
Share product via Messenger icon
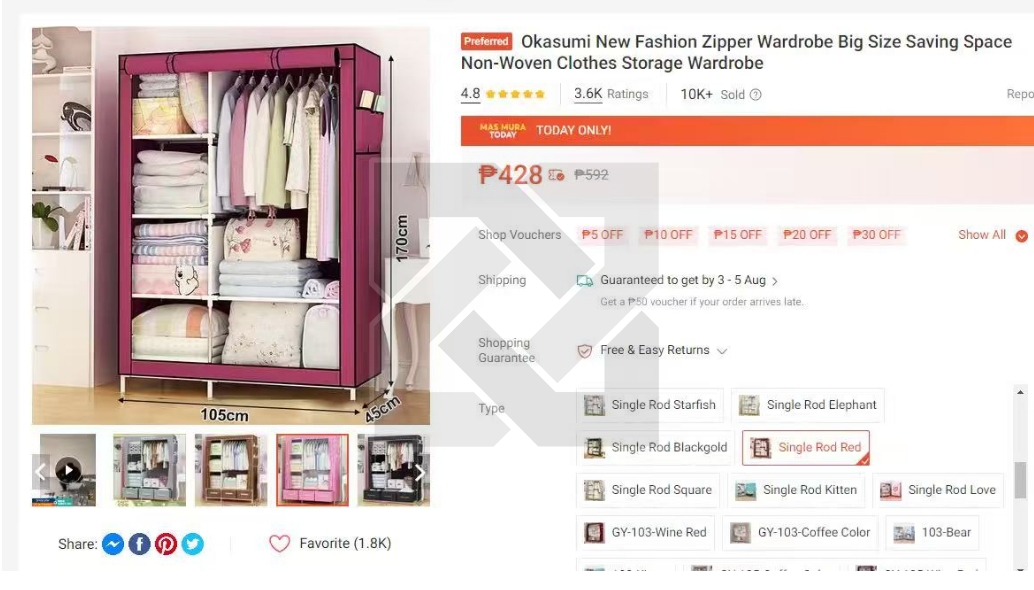pyautogui.click(x=113, y=544)
